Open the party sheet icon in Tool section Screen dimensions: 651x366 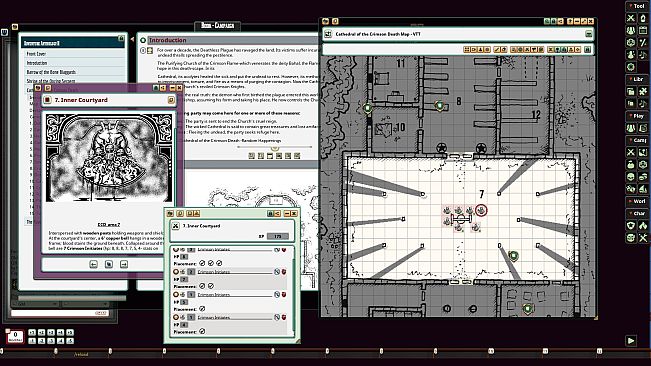[x=631, y=30]
